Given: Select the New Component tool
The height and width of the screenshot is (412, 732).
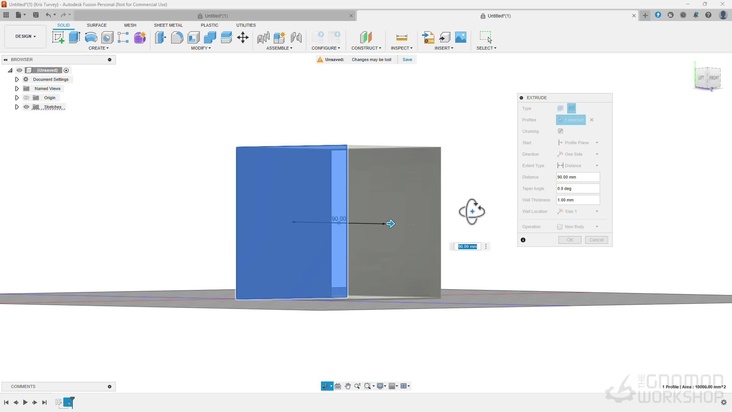Looking at the screenshot, I should tap(279, 37).
